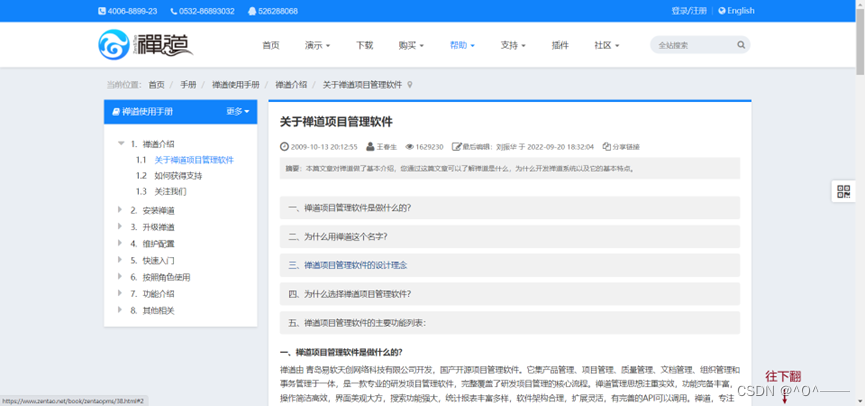
Task: Click the page vertical scrollbar thumb
Action: point(860,41)
